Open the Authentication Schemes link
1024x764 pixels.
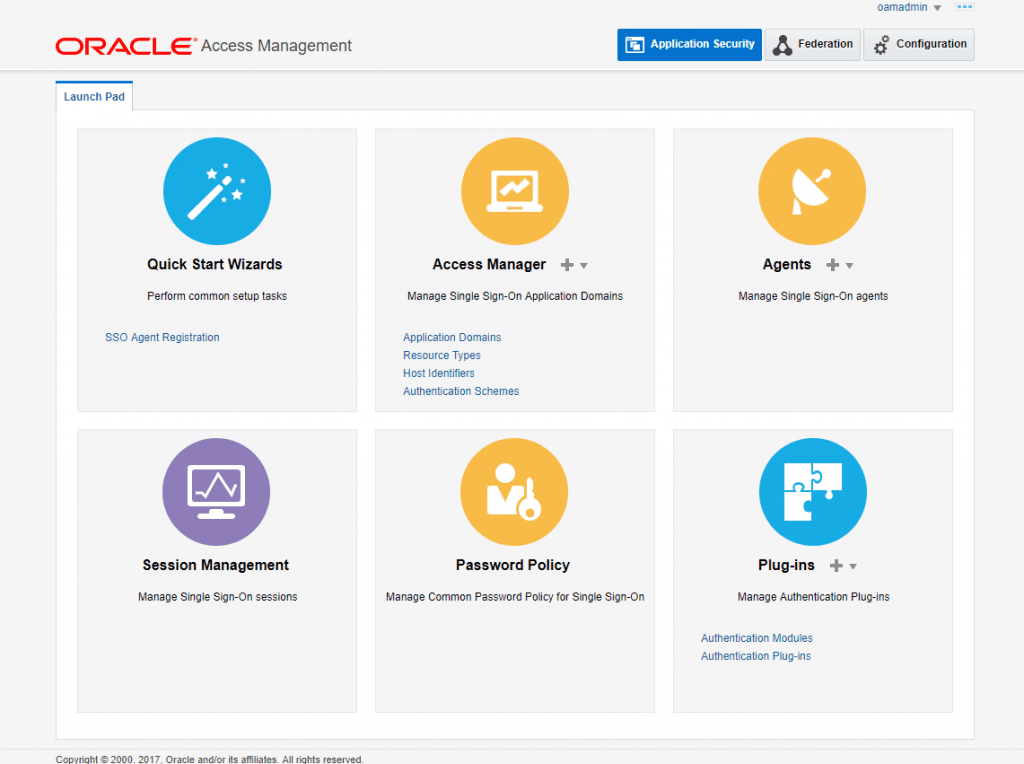tap(461, 392)
